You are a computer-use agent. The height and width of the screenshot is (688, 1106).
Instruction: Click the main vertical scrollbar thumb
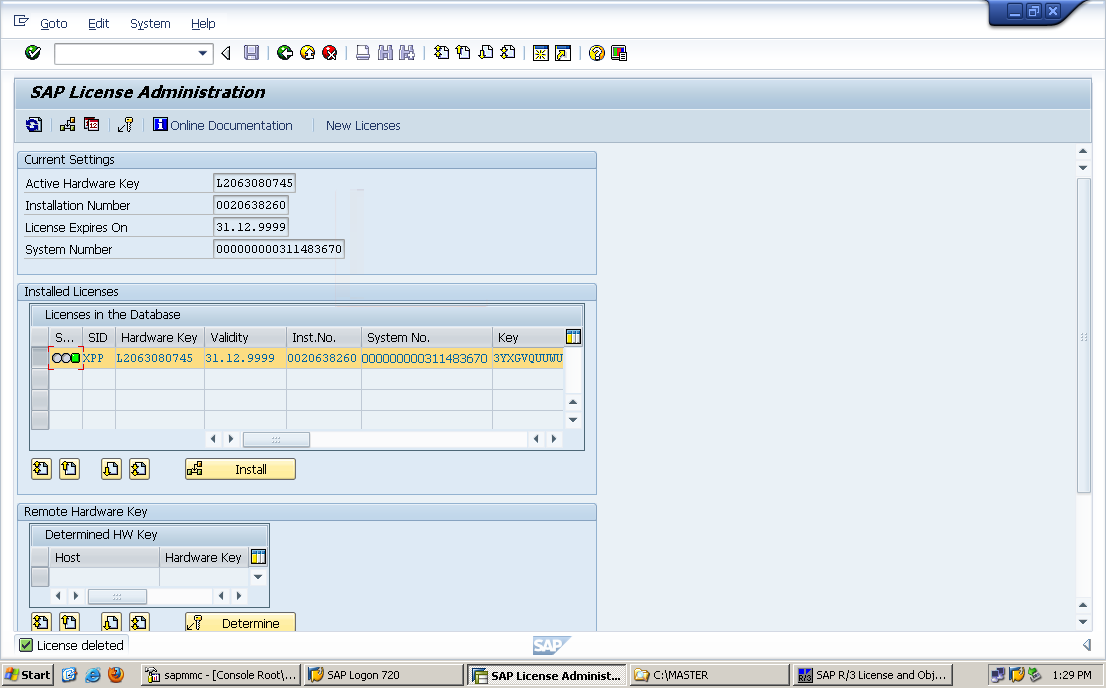point(1083,335)
